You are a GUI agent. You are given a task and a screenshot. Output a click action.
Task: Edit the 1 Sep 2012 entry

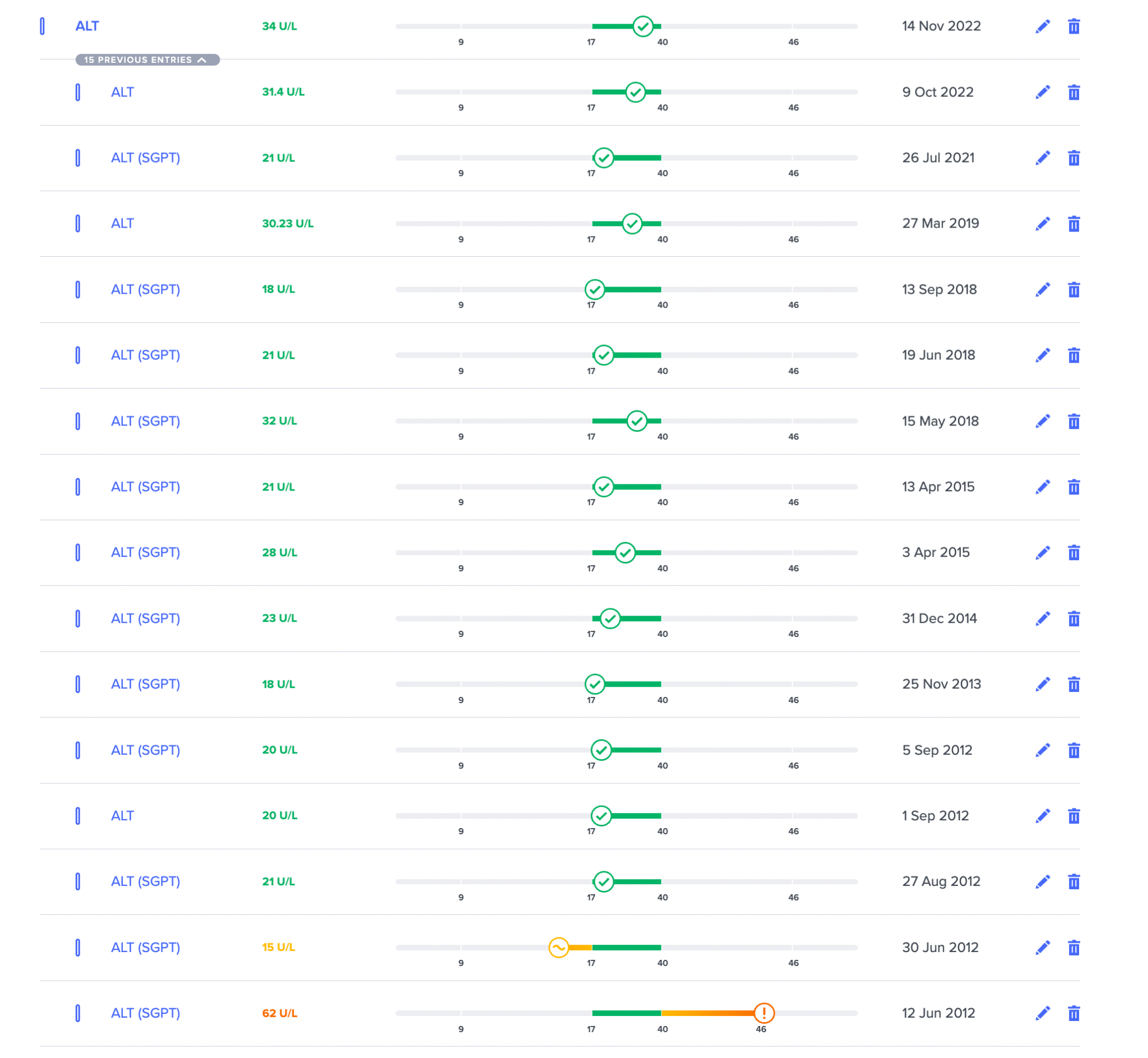point(1043,816)
